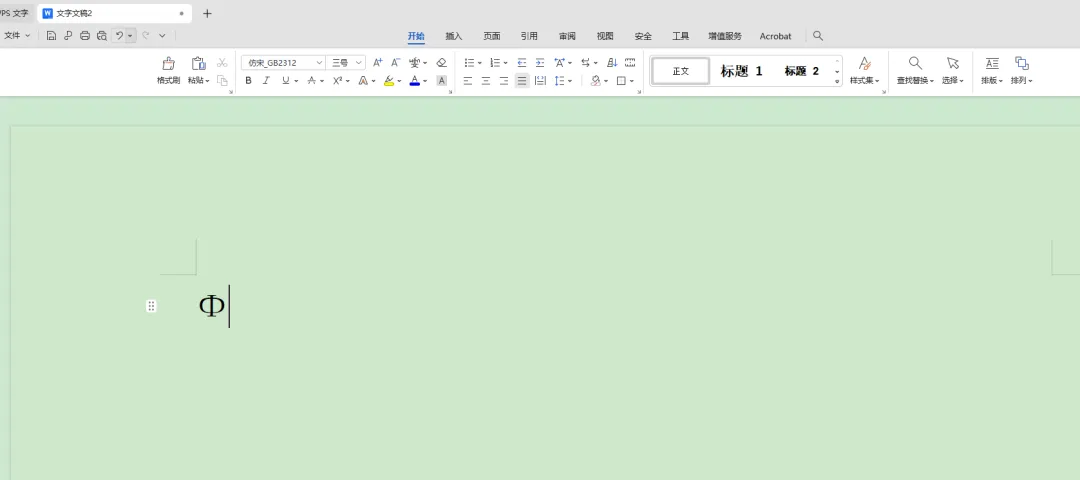Click the Save icon in quick access bar
This screenshot has width=1080, height=480.
click(x=51, y=36)
